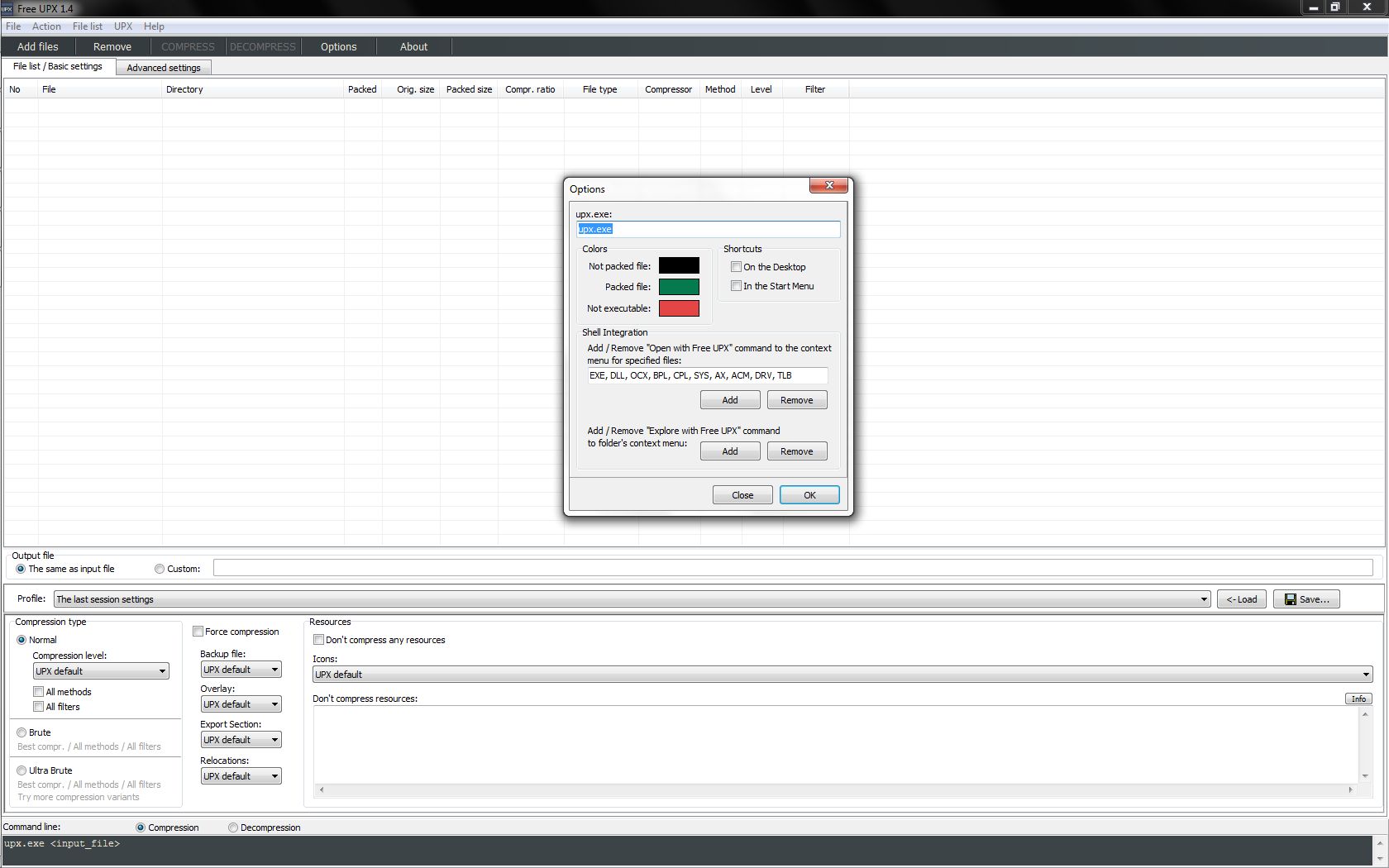Open the UPX menu
Screen dimensions: 1389x868
123,26
